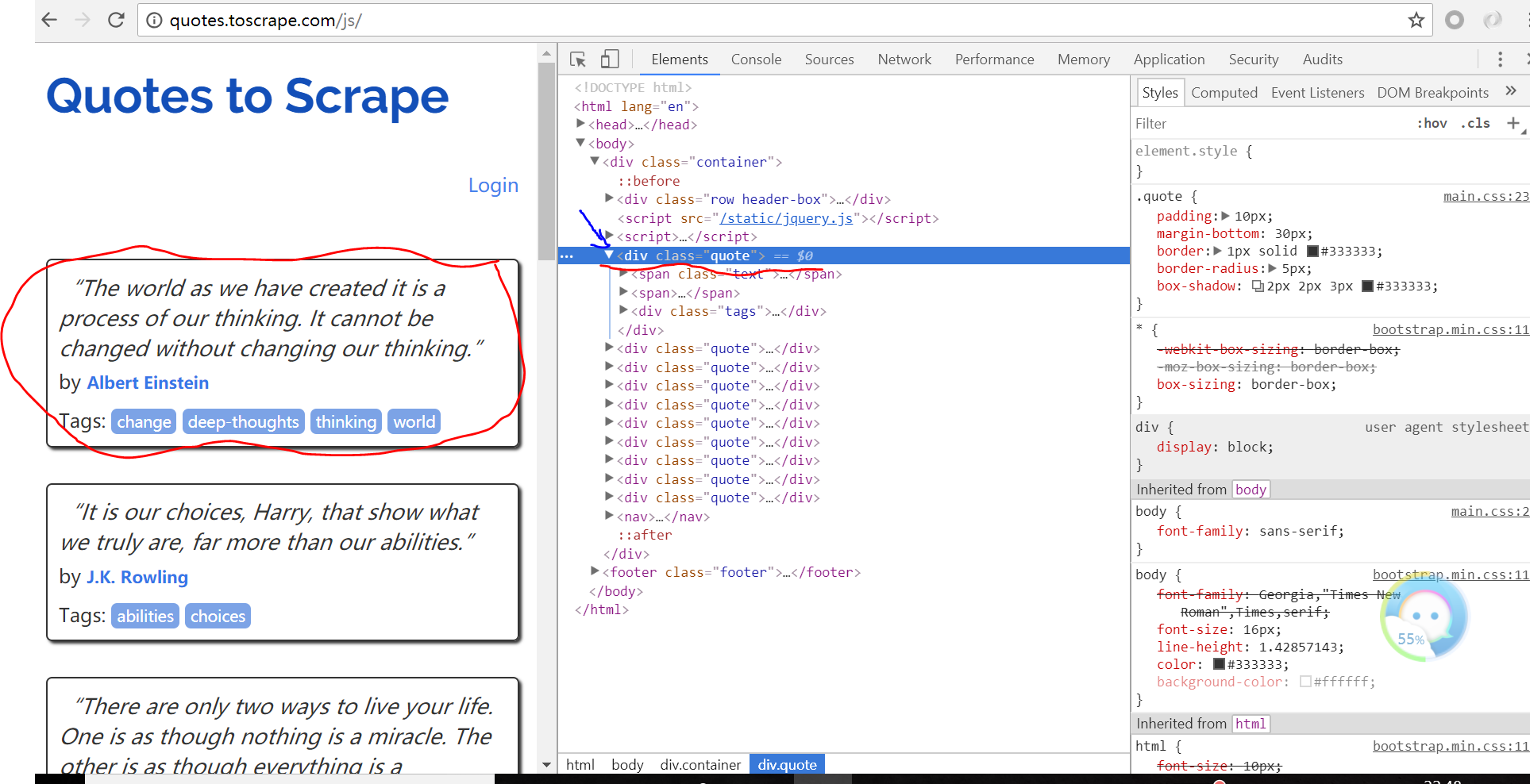Switch to the Performance tab
Image resolution: width=1530 pixels, height=784 pixels.
pyautogui.click(x=994, y=60)
